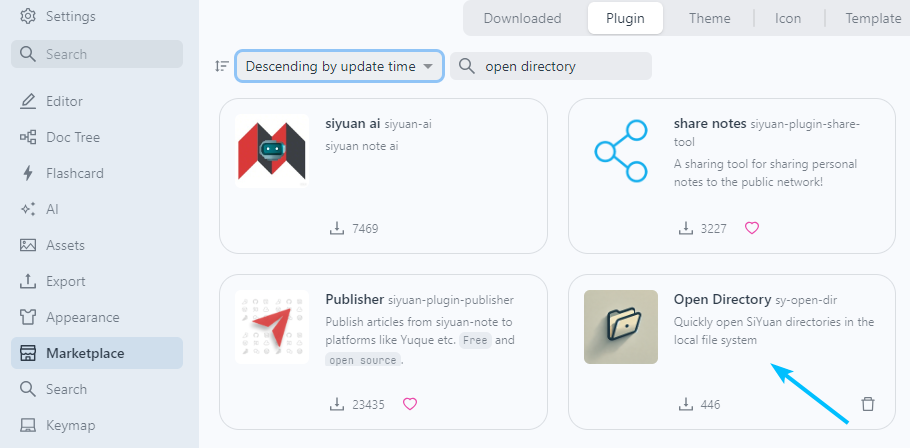Click the sort order icon beside dropdown

(x=222, y=66)
